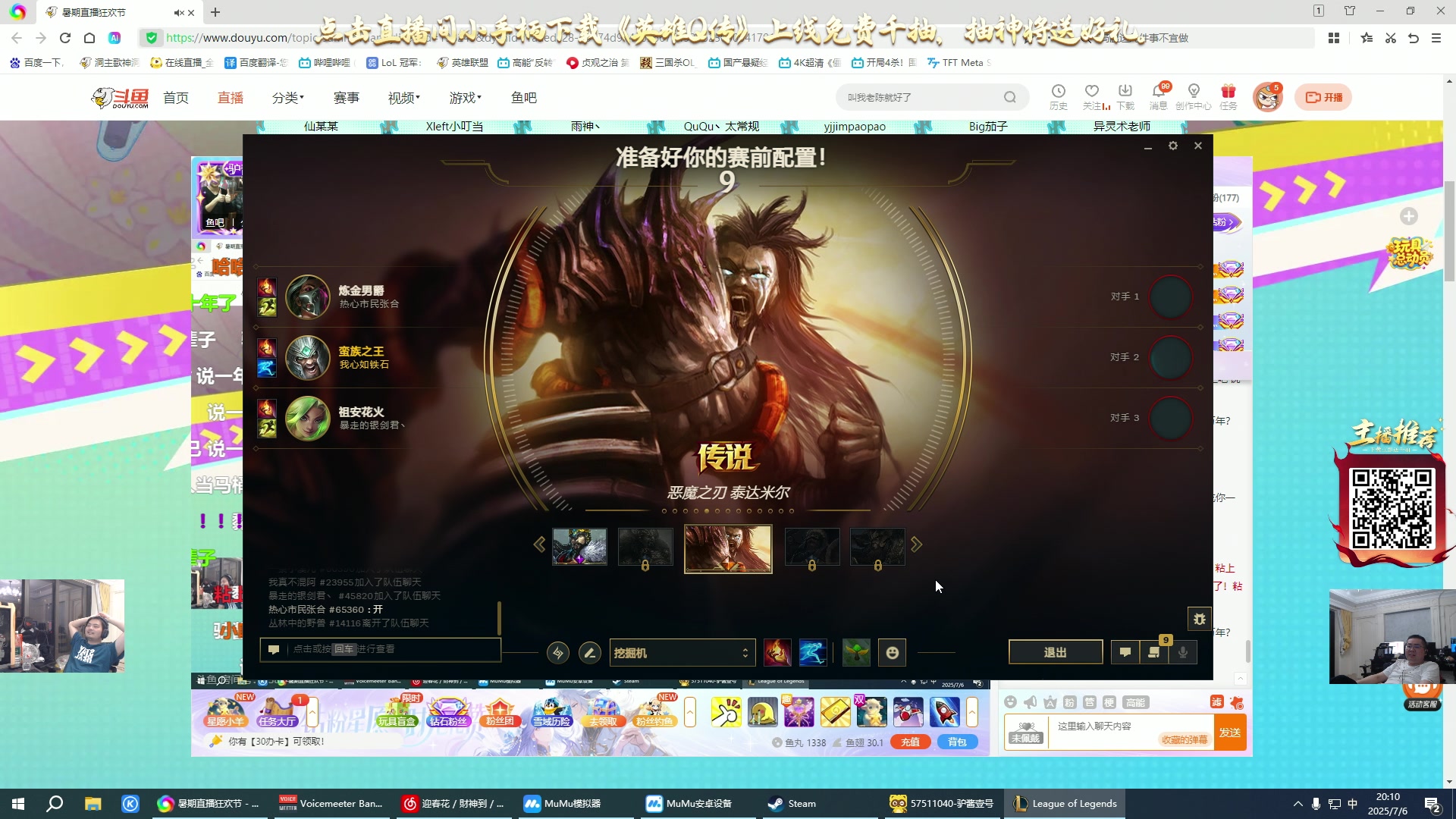
Task: Open the 哔哩哔哩 bookmark
Action: [x=325, y=63]
